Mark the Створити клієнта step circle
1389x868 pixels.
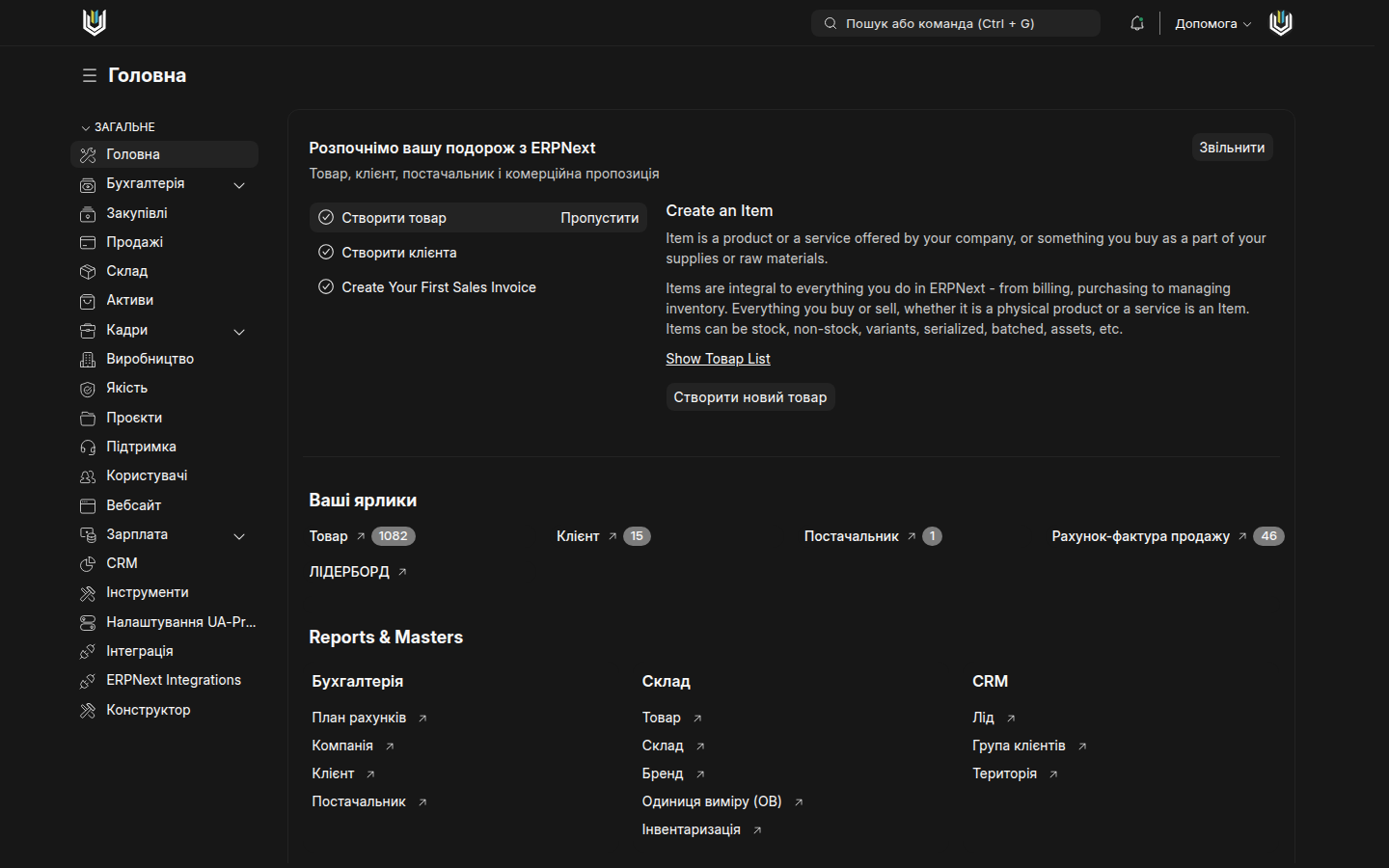[x=326, y=253]
